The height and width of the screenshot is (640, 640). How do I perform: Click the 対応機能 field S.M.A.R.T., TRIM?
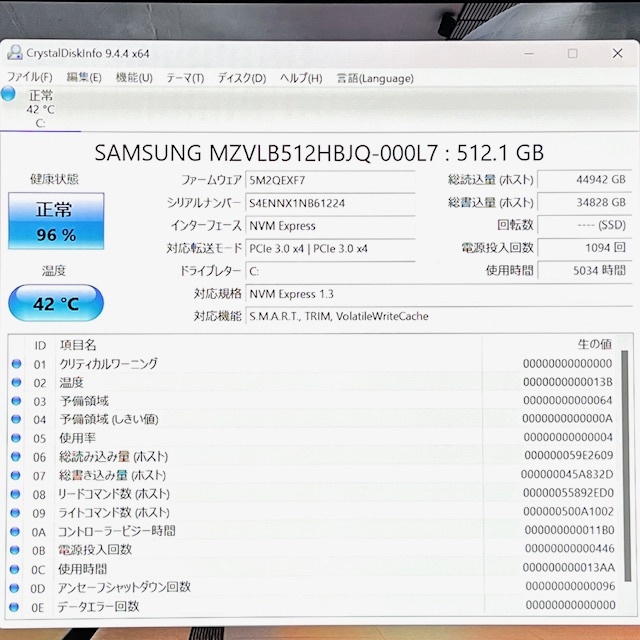(439, 316)
